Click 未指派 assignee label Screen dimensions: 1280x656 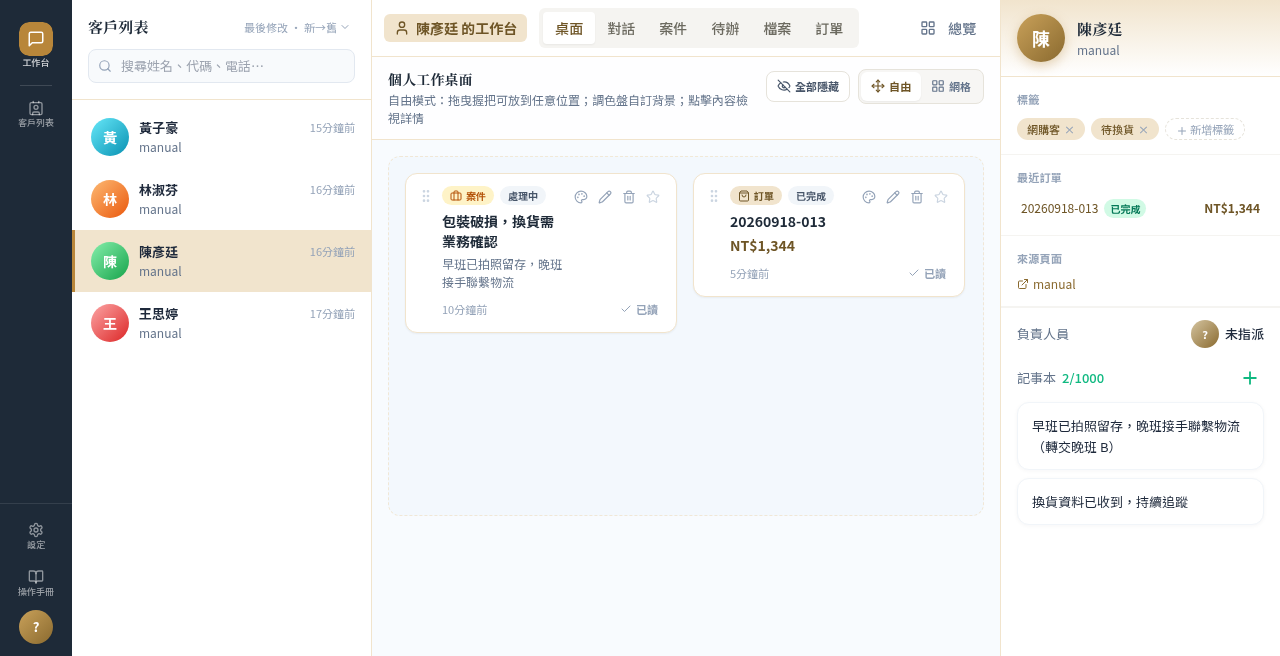click(1244, 334)
